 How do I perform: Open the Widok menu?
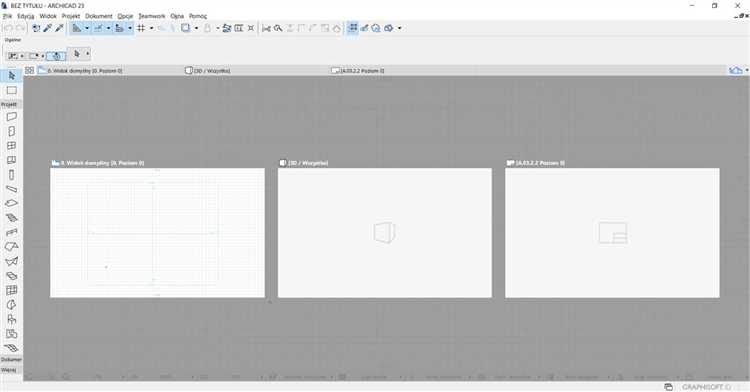48,16
